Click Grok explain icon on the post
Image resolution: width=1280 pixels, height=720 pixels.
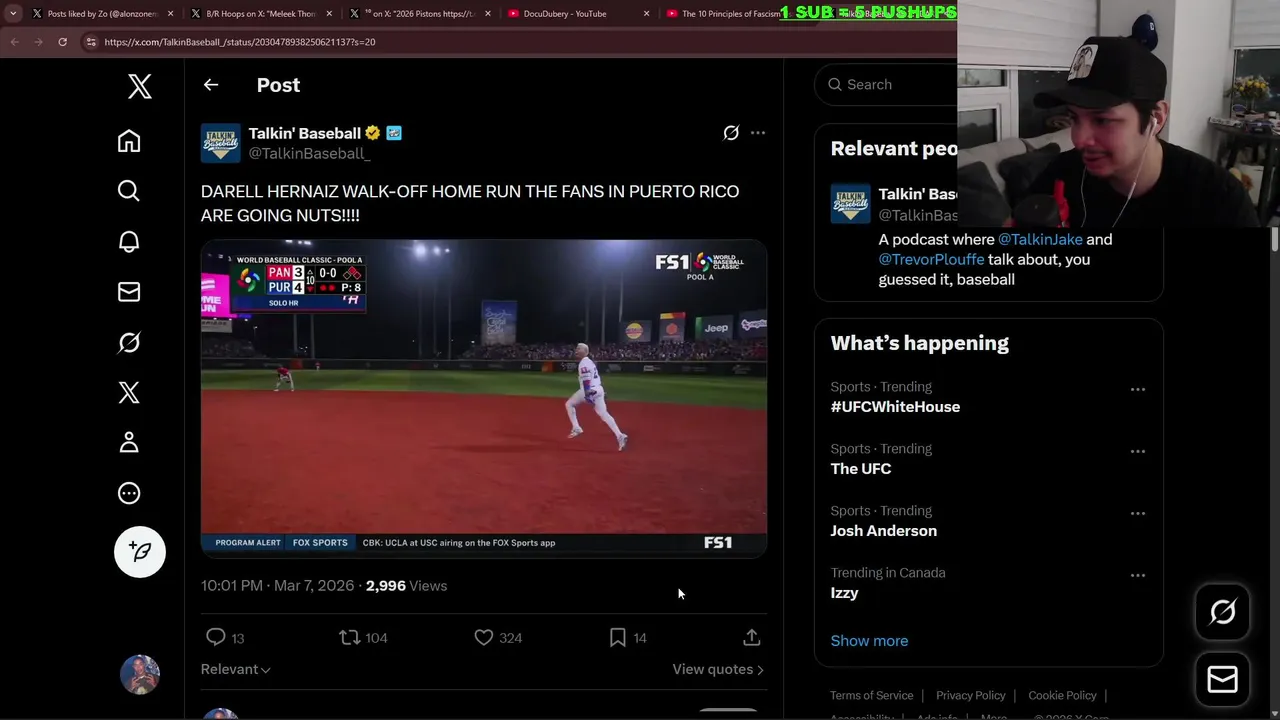pos(731,133)
